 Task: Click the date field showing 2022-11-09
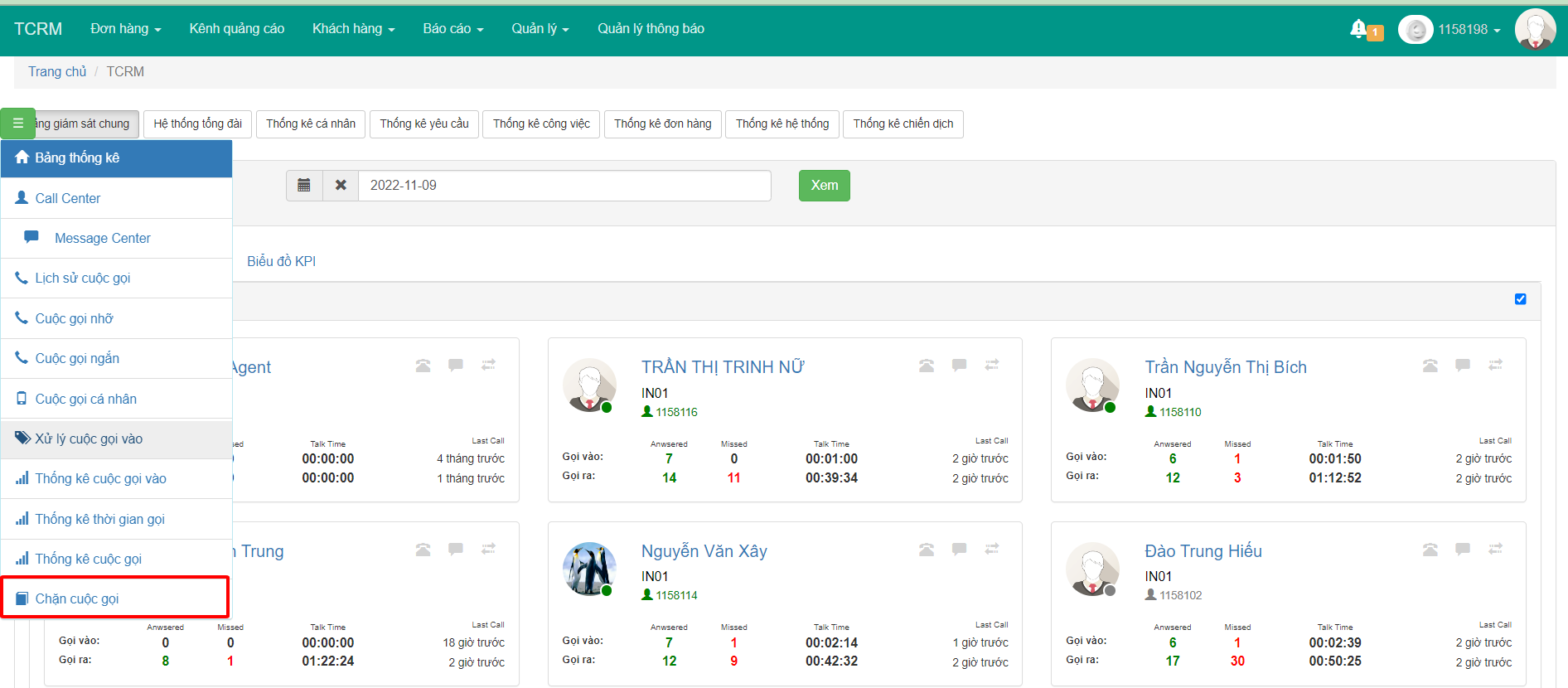click(564, 186)
